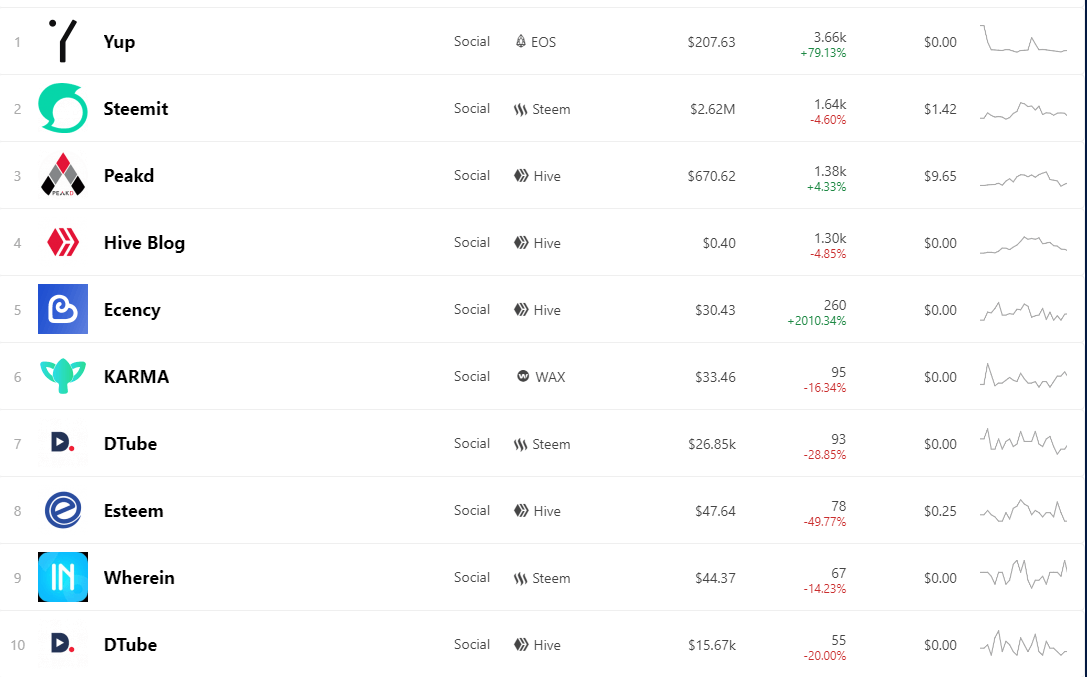Open the Steemit app name link
1087x677 pixels.
[136, 109]
